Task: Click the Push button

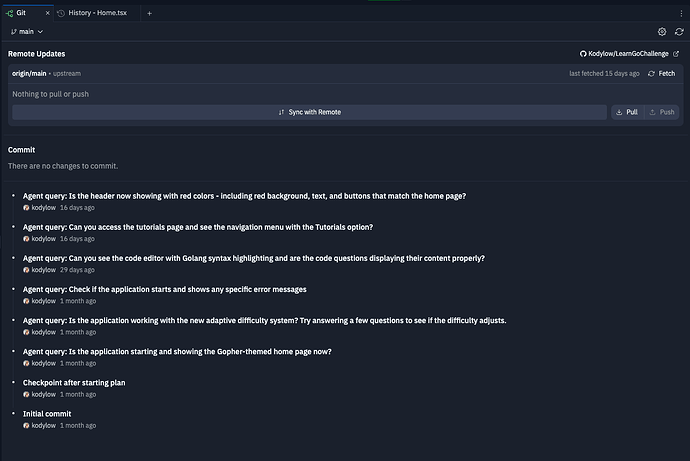Action: click(661, 112)
